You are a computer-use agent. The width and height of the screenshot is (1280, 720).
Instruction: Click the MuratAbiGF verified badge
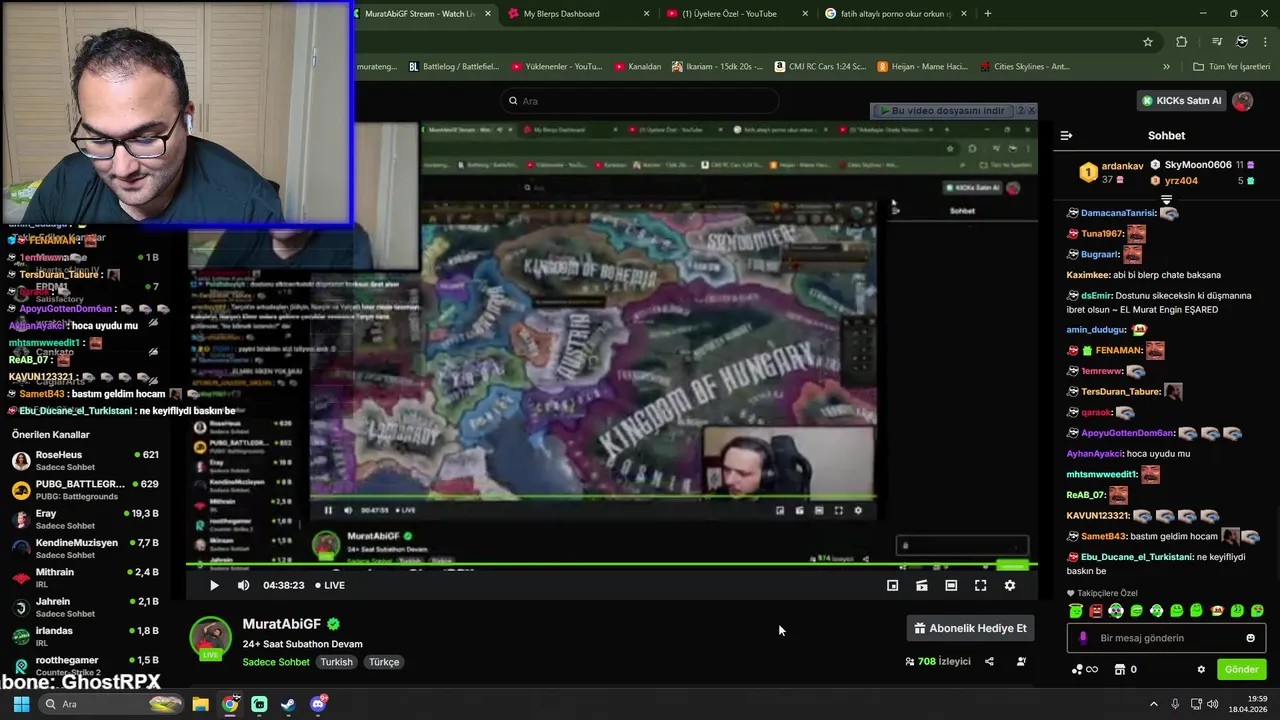coord(333,624)
